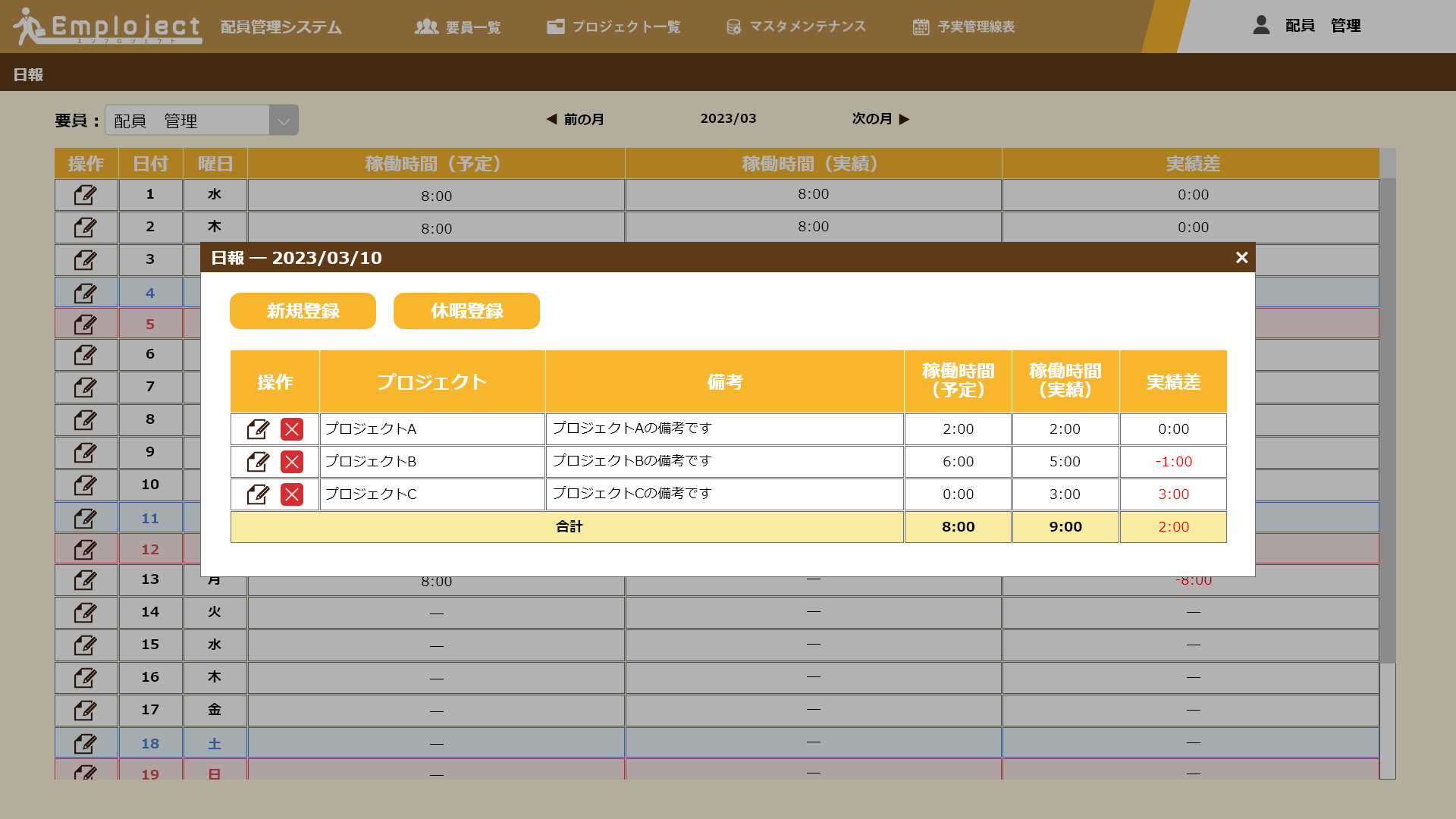This screenshot has height=819, width=1456.
Task: Click the 休暇登録 button
Action: (466, 311)
